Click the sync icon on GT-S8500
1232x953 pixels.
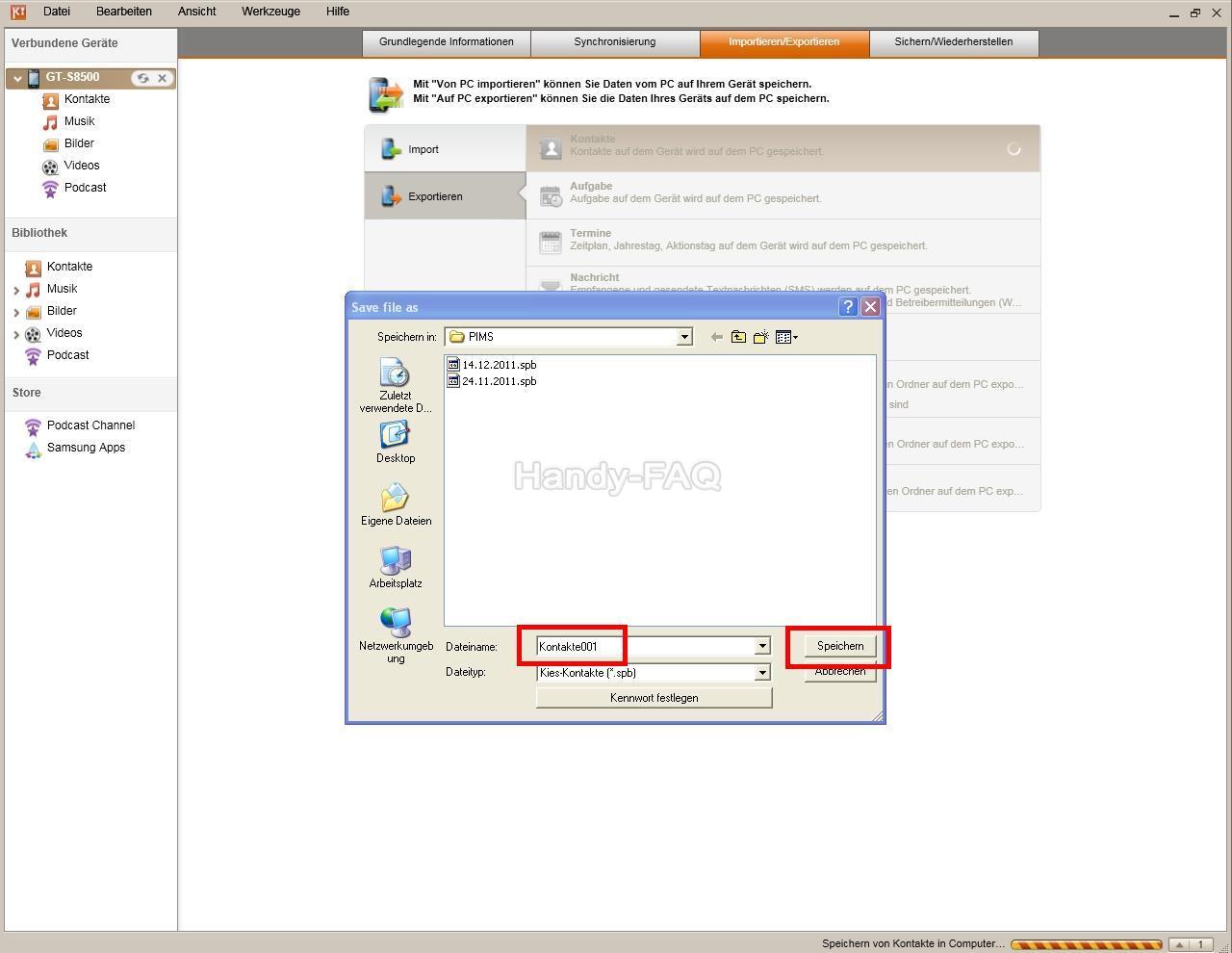[x=142, y=78]
